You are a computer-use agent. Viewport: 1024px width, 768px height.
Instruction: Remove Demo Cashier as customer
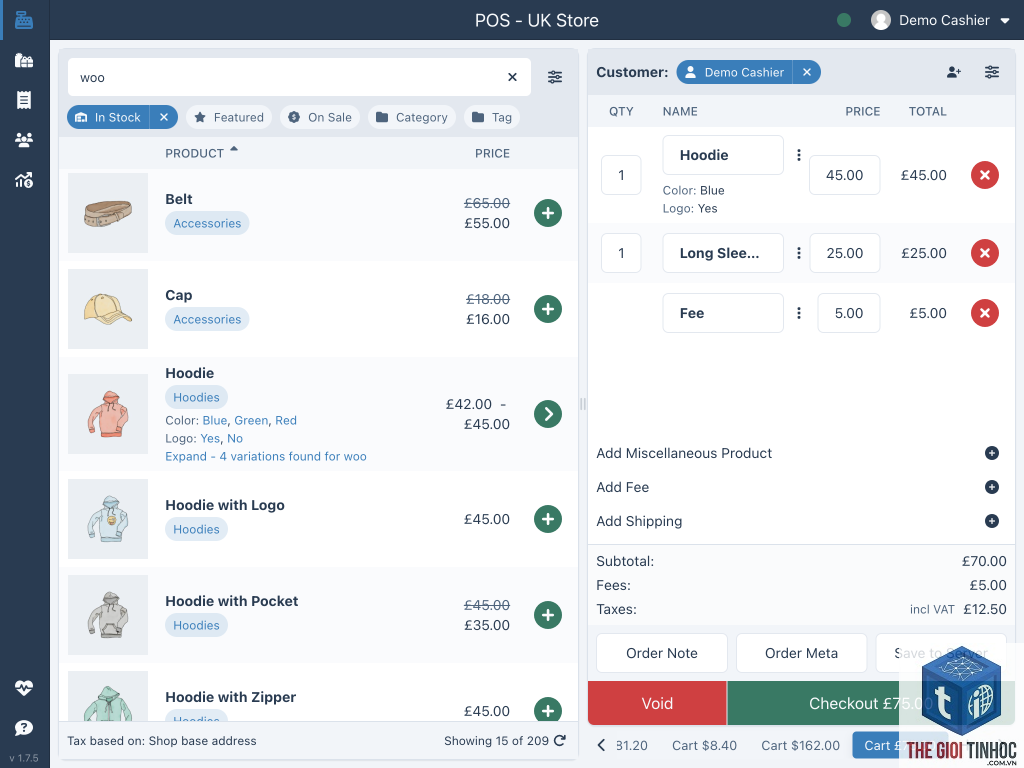[x=807, y=72]
